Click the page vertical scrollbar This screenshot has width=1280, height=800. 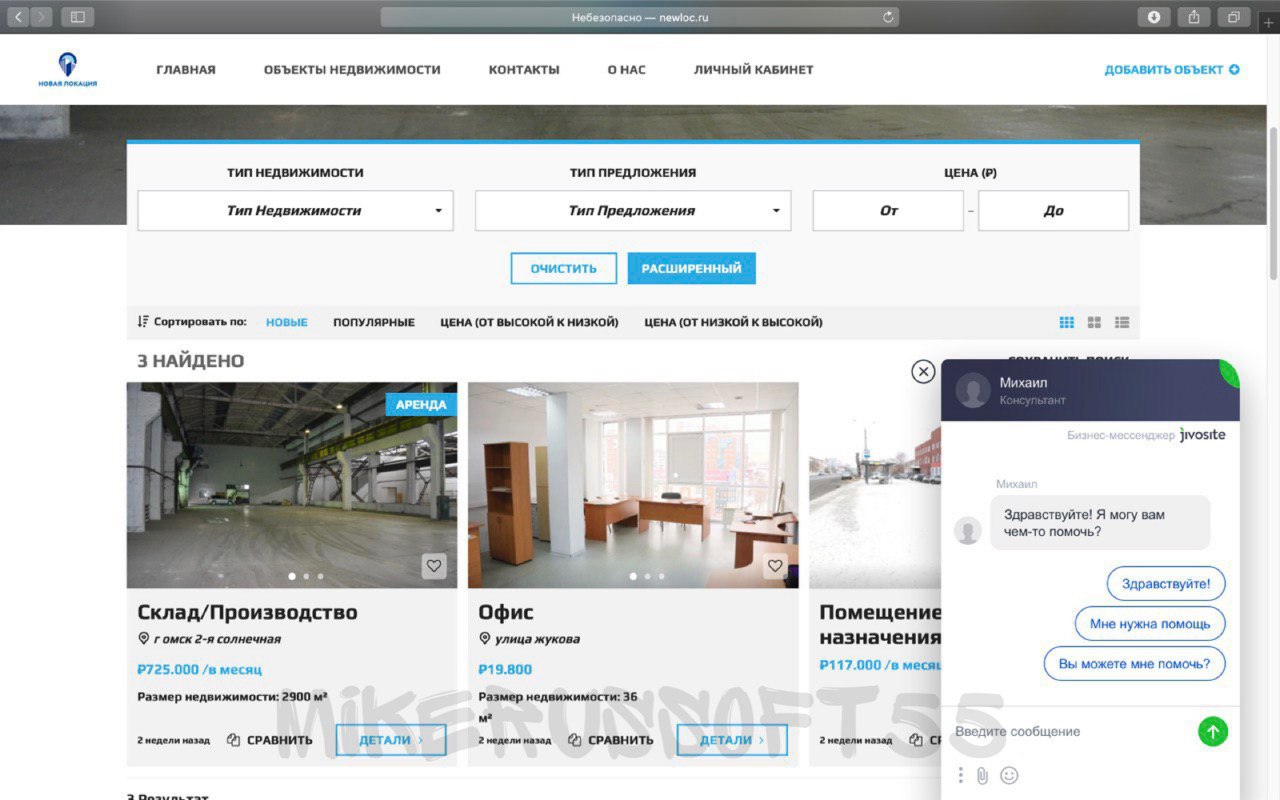click(x=1273, y=204)
